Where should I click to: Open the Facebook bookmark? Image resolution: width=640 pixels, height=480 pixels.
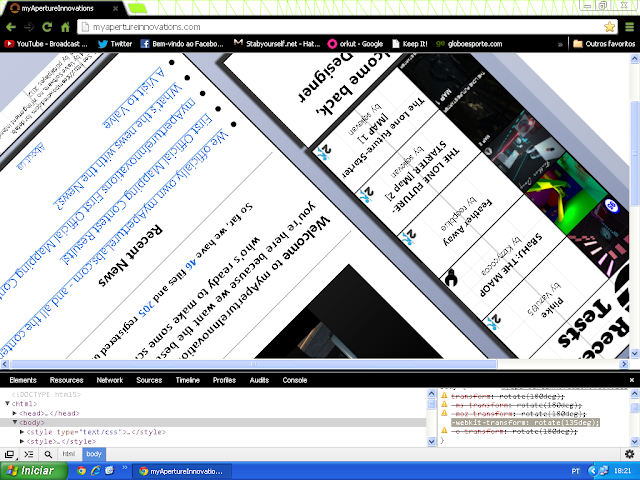coord(182,44)
